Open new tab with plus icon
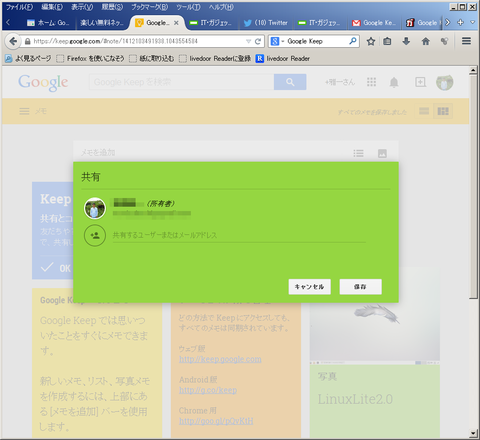The height and width of the screenshot is (440, 480). pos(461,22)
